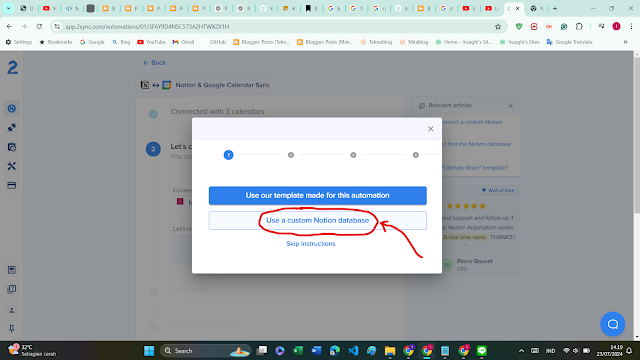The image size is (640, 360).
Task: Click the address bar URL field
Action: click(278, 27)
